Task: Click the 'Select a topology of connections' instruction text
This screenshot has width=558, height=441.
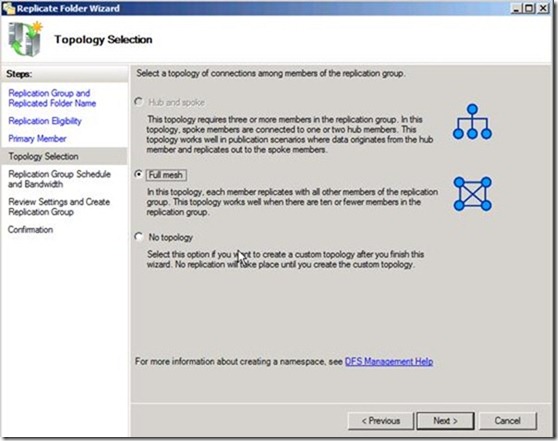Action: tap(271, 73)
